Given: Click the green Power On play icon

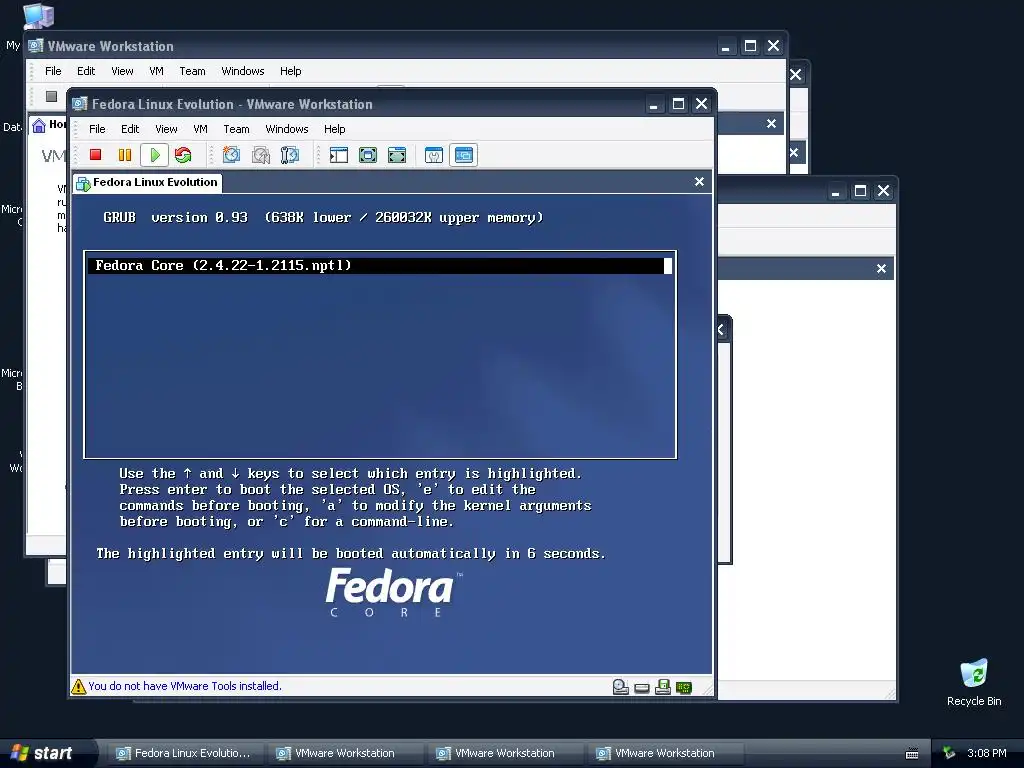Looking at the screenshot, I should point(155,155).
